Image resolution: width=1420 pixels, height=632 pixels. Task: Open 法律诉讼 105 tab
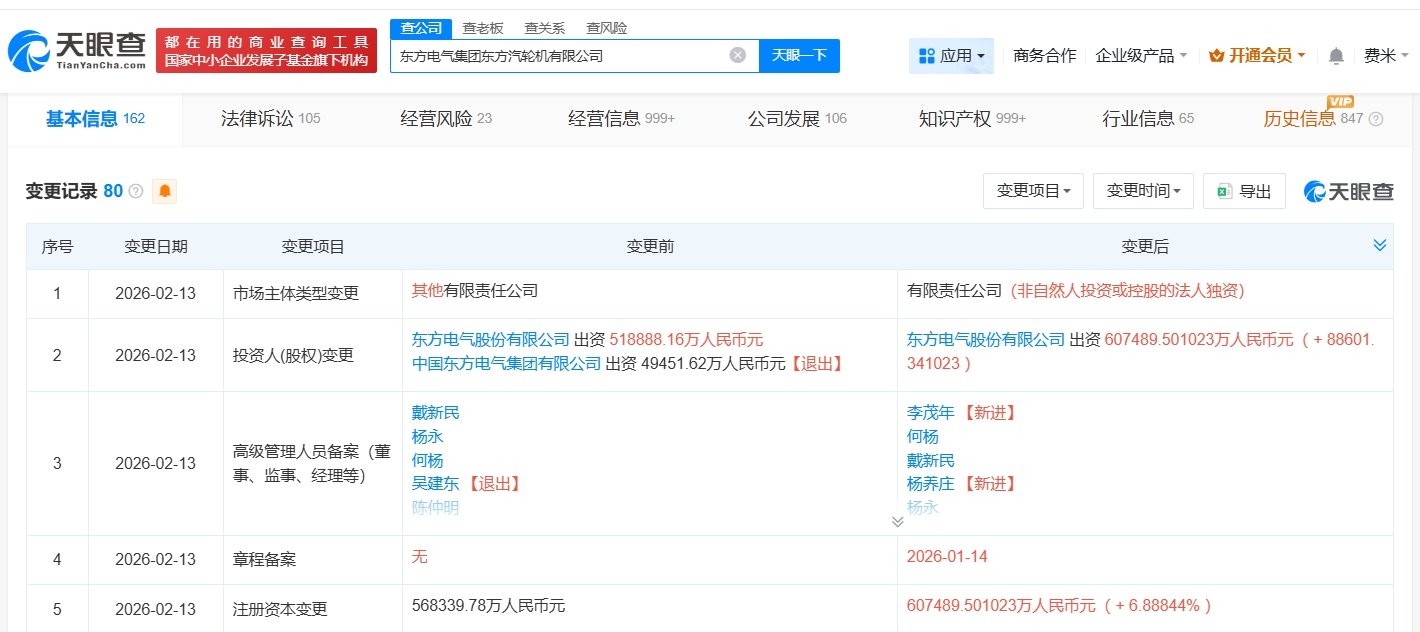point(270,119)
